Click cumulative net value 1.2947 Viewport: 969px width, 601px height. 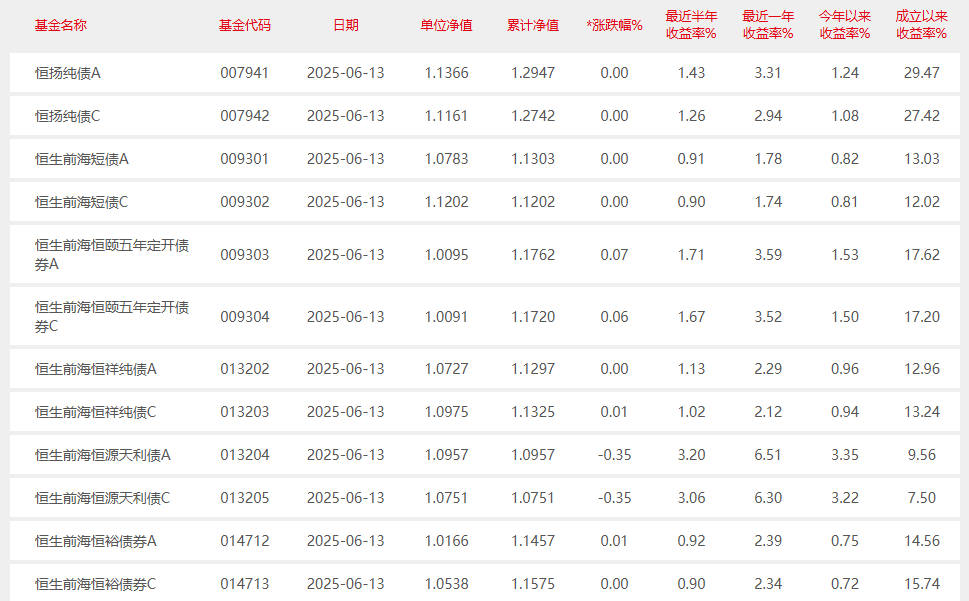click(533, 73)
